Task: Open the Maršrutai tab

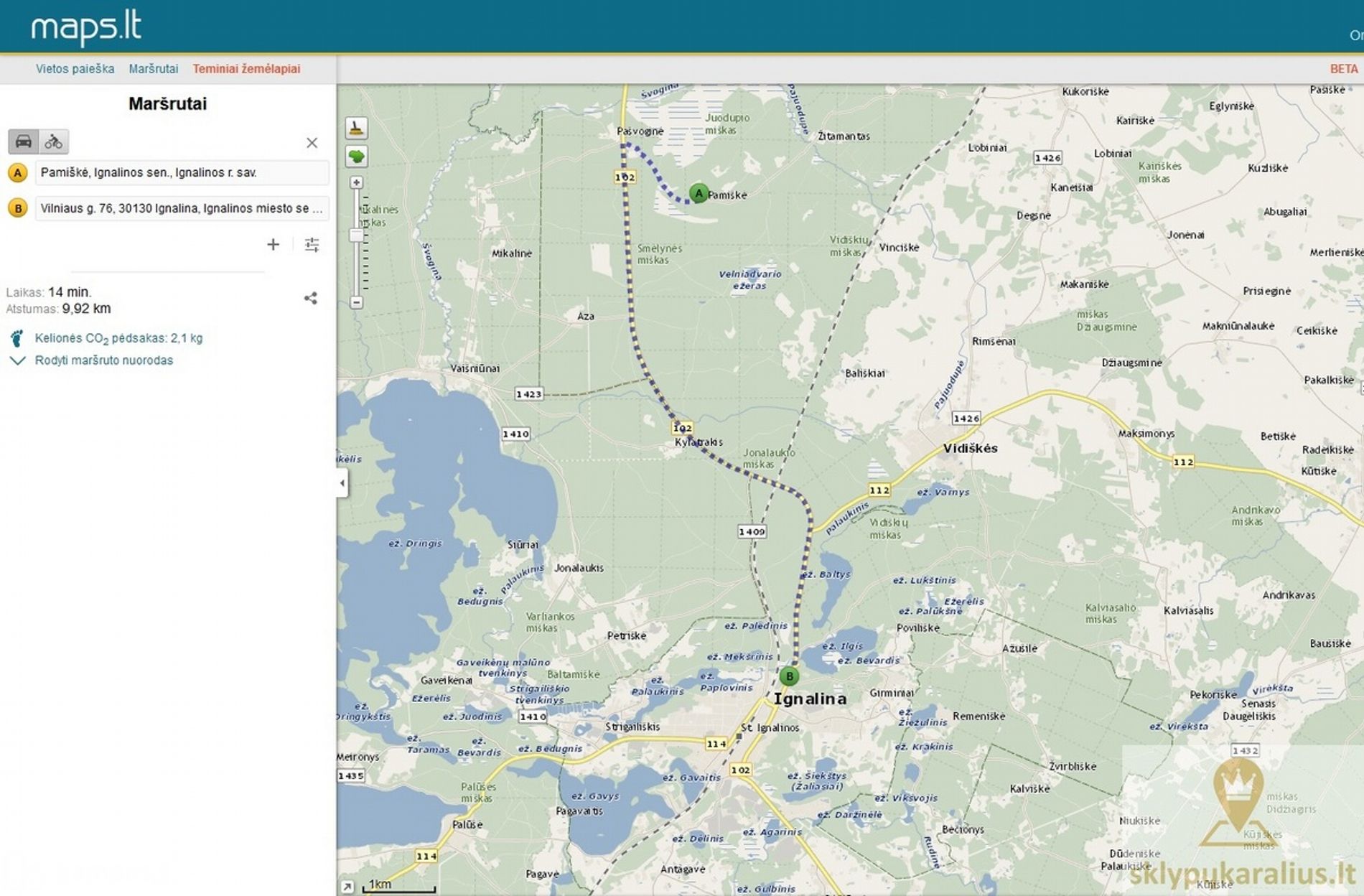Action: point(153,69)
